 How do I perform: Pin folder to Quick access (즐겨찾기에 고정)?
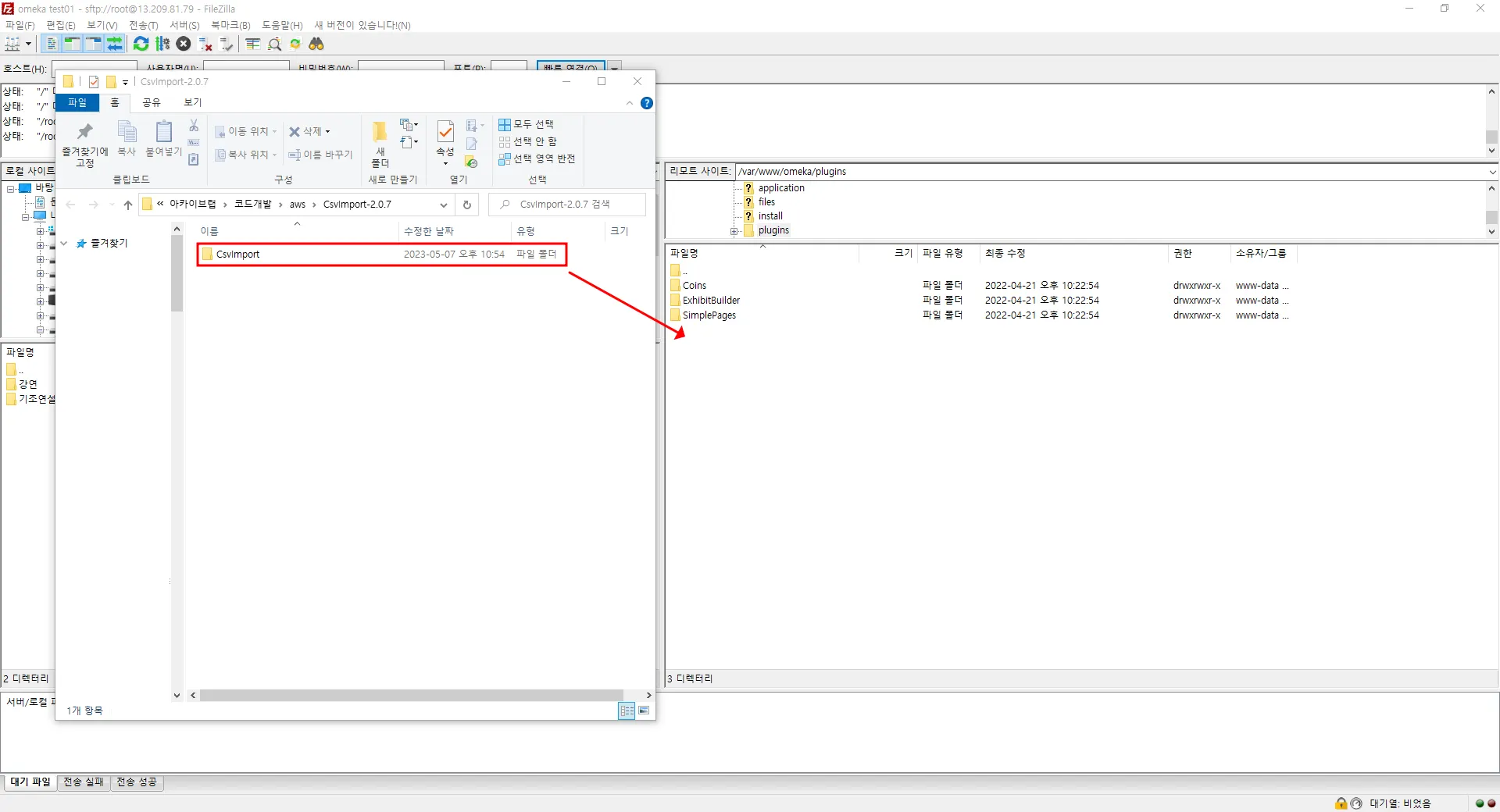pyautogui.click(x=85, y=144)
